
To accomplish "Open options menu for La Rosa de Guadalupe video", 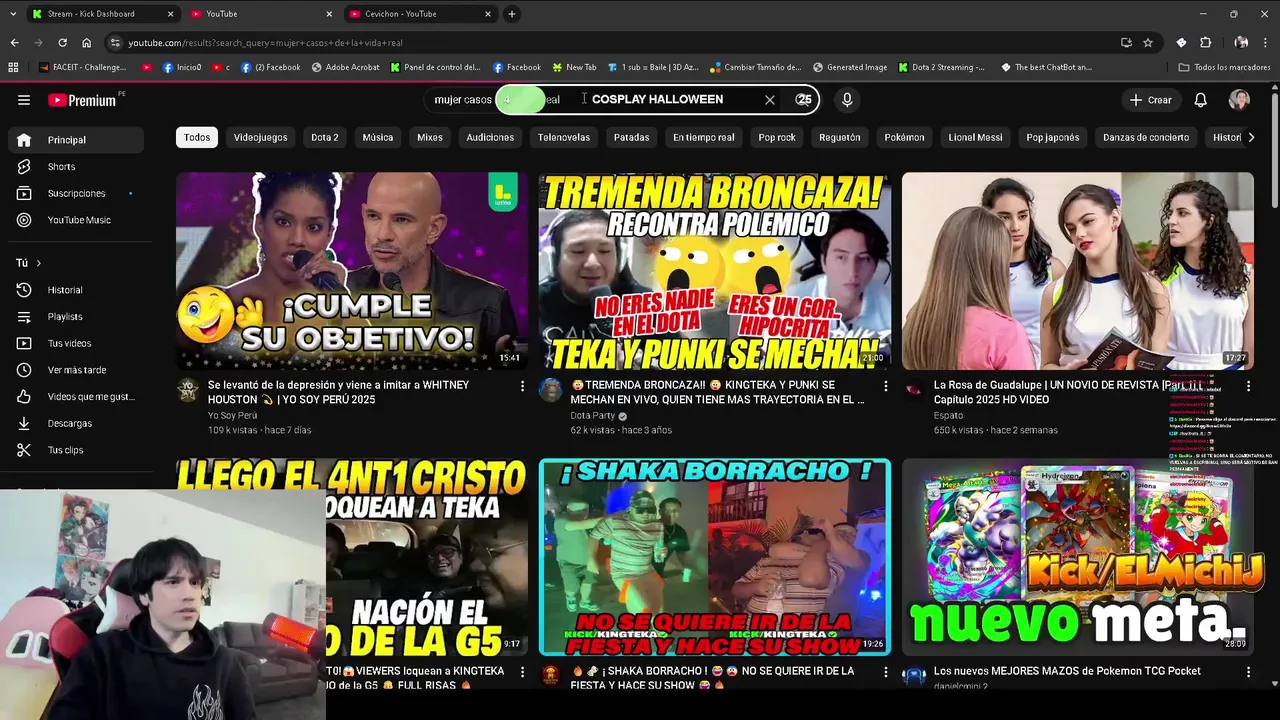I will click(1248, 386).
